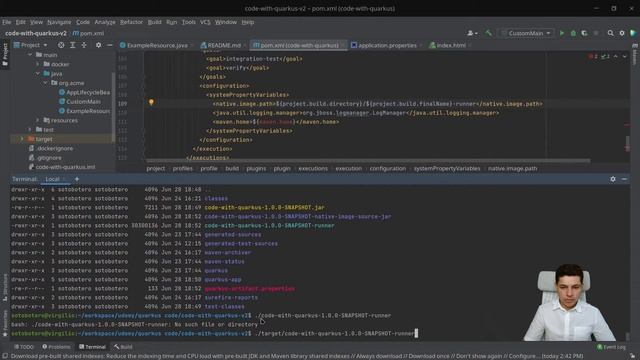Viewport: 640px width, 360px height.
Task: Debug CustomMain with the bug icon
Action: click(573, 33)
